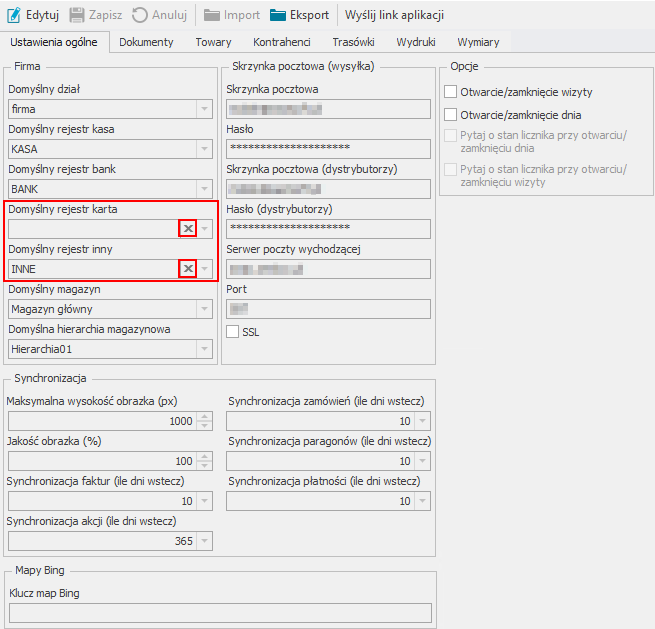Clear the Domyślny rejestr karta field with X
The height and width of the screenshot is (629, 655).
(187, 229)
